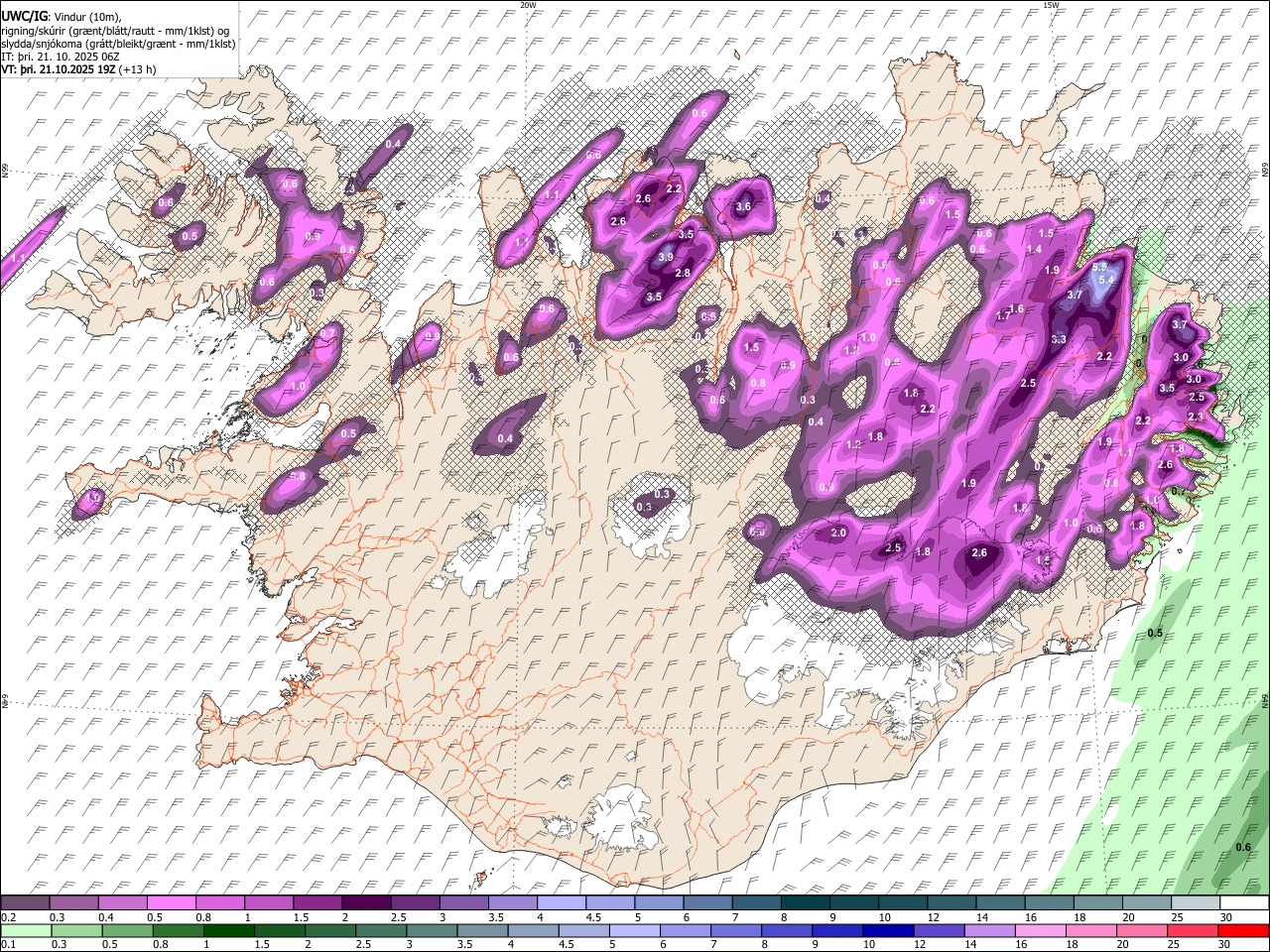The width and height of the screenshot is (1270, 952).
Task: Click the '3.3' snowfall value in the east
Action: click(x=1059, y=339)
